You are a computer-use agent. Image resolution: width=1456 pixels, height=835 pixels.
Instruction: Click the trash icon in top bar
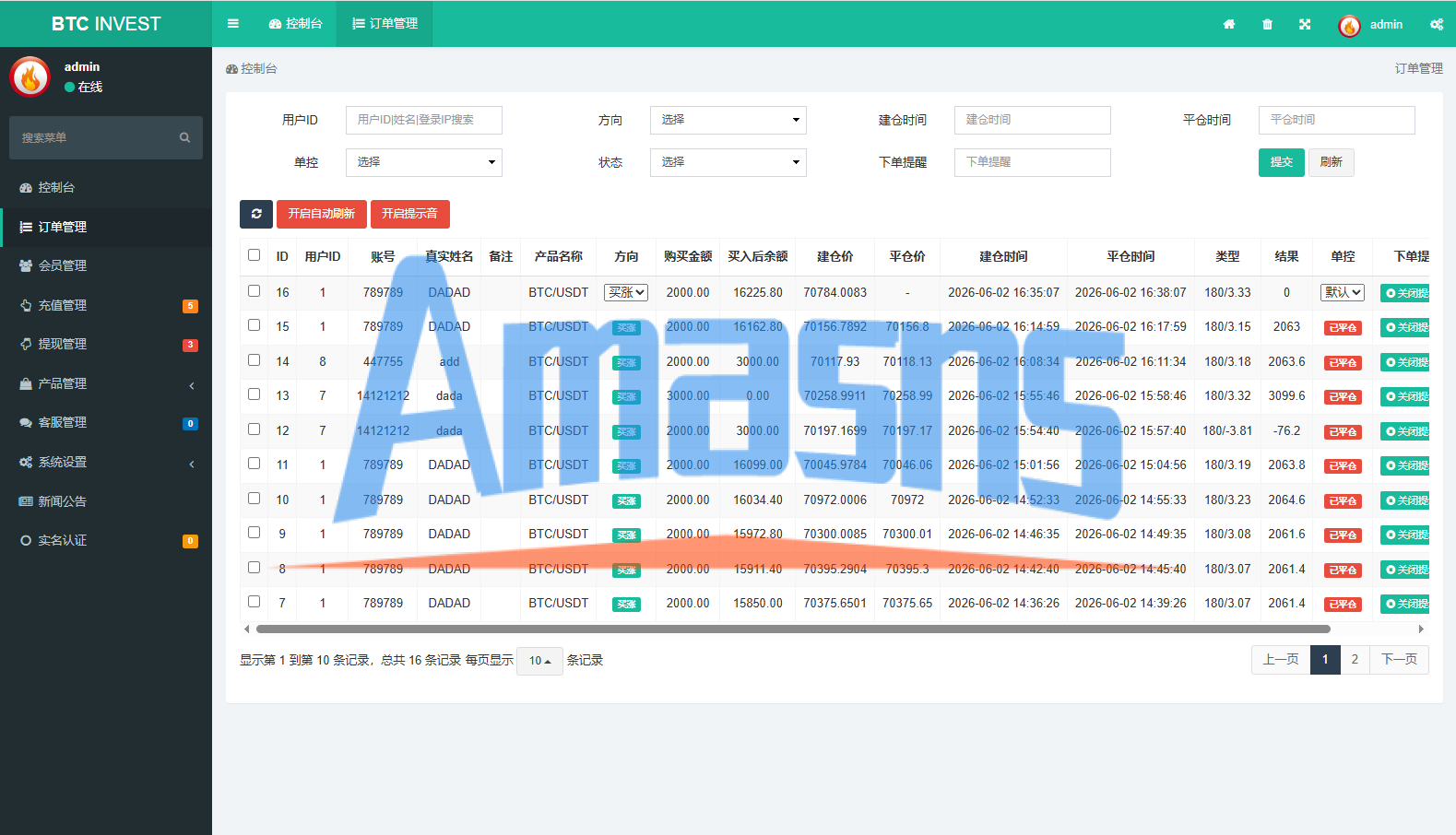tap(1267, 25)
